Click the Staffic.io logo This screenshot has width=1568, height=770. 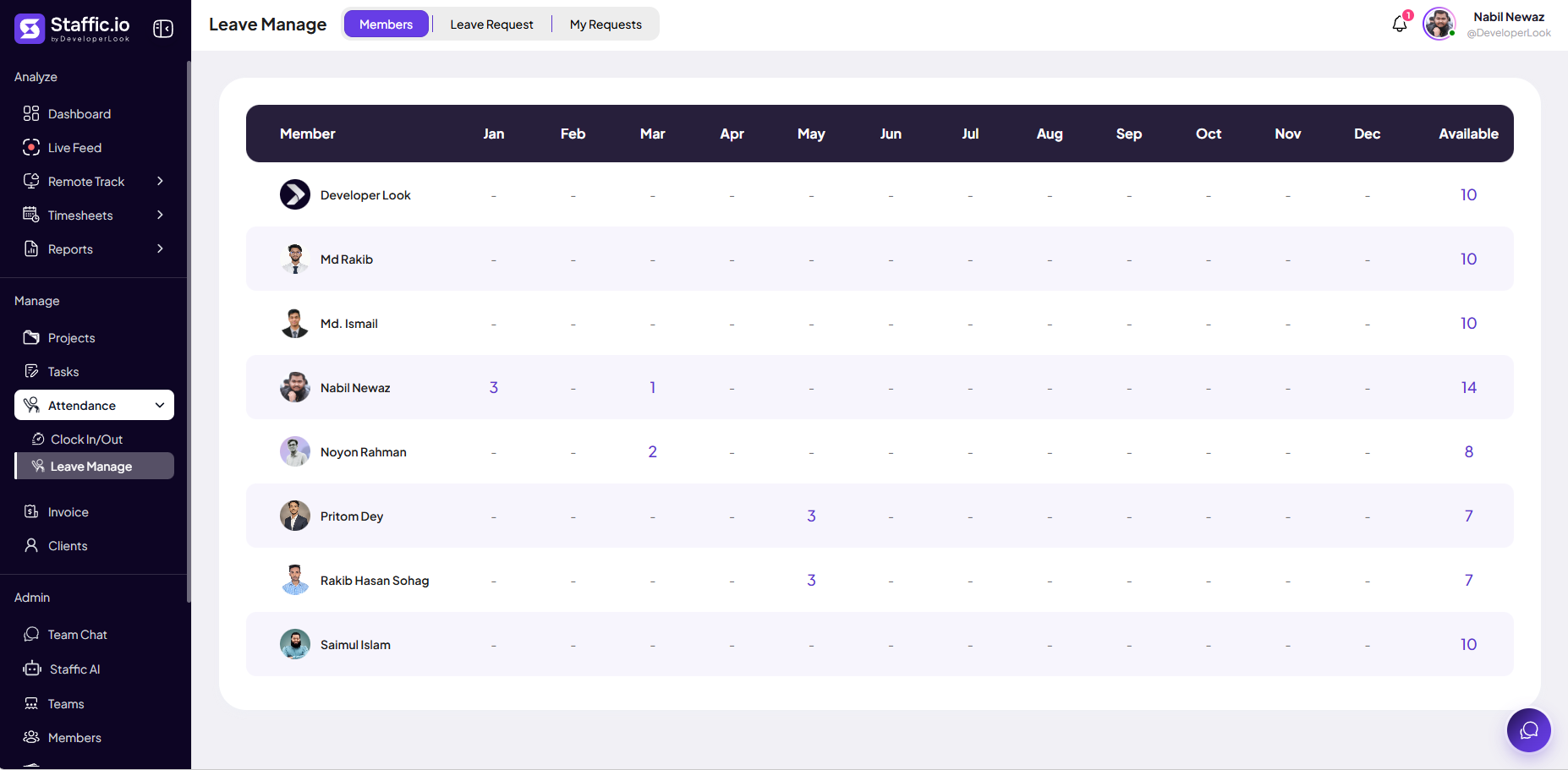[x=72, y=28]
